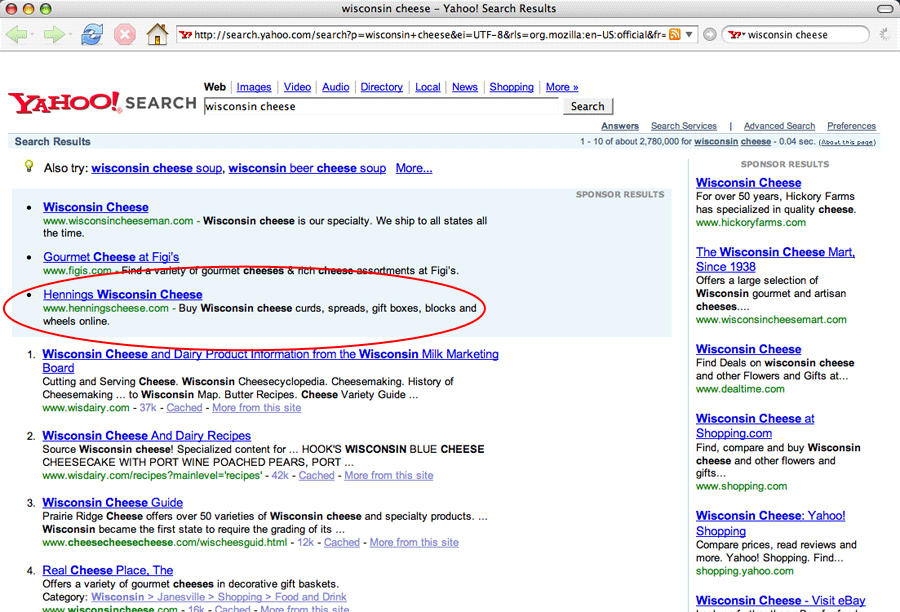Click More from this site for cheesecheesecheese.com

tap(414, 543)
